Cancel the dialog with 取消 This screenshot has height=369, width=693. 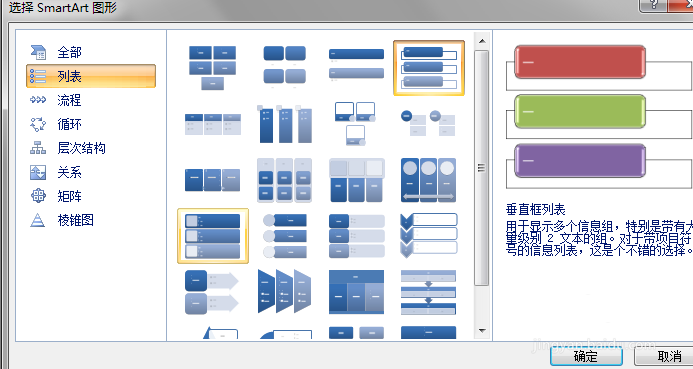tap(665, 356)
